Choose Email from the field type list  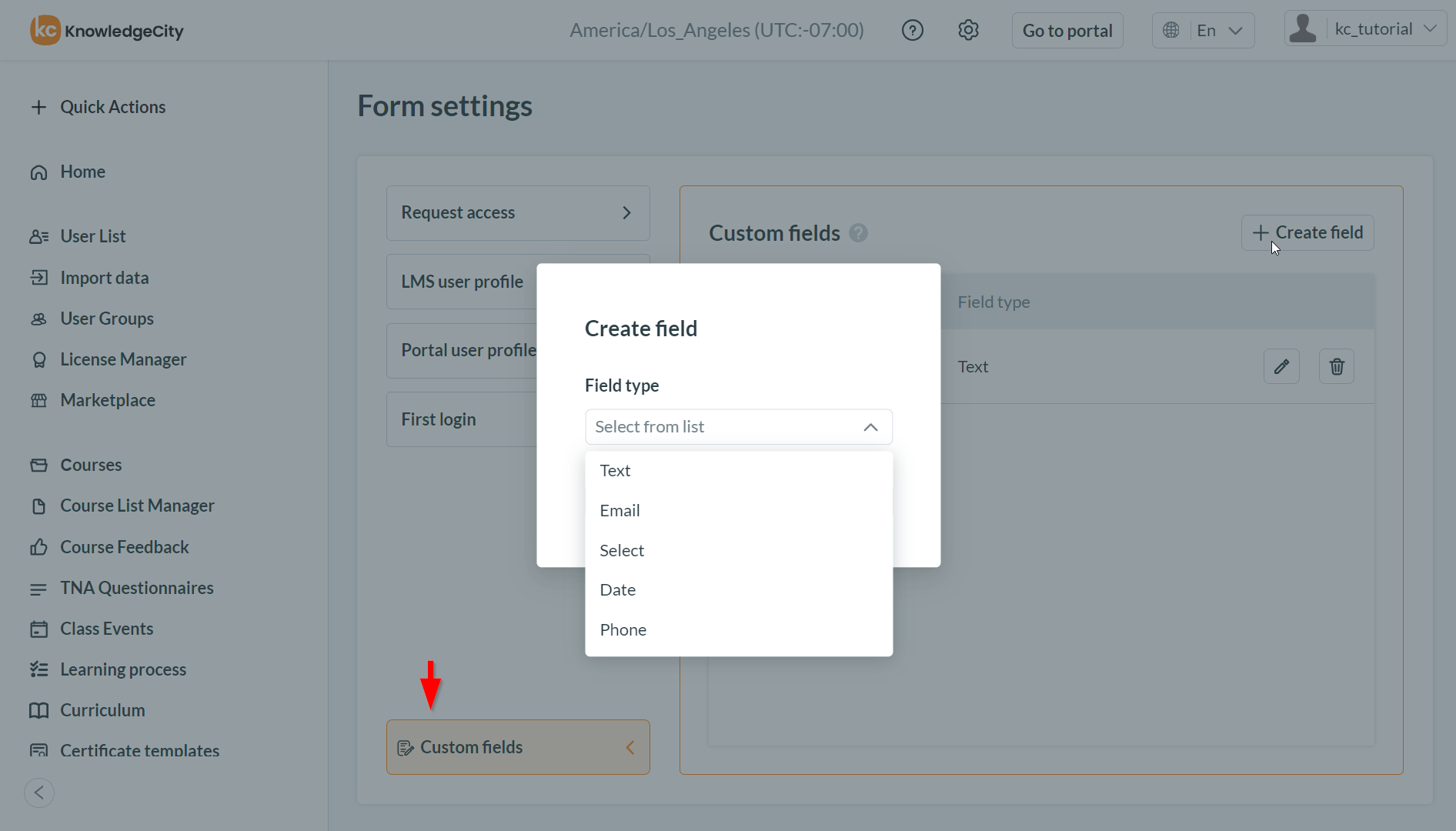619,511
